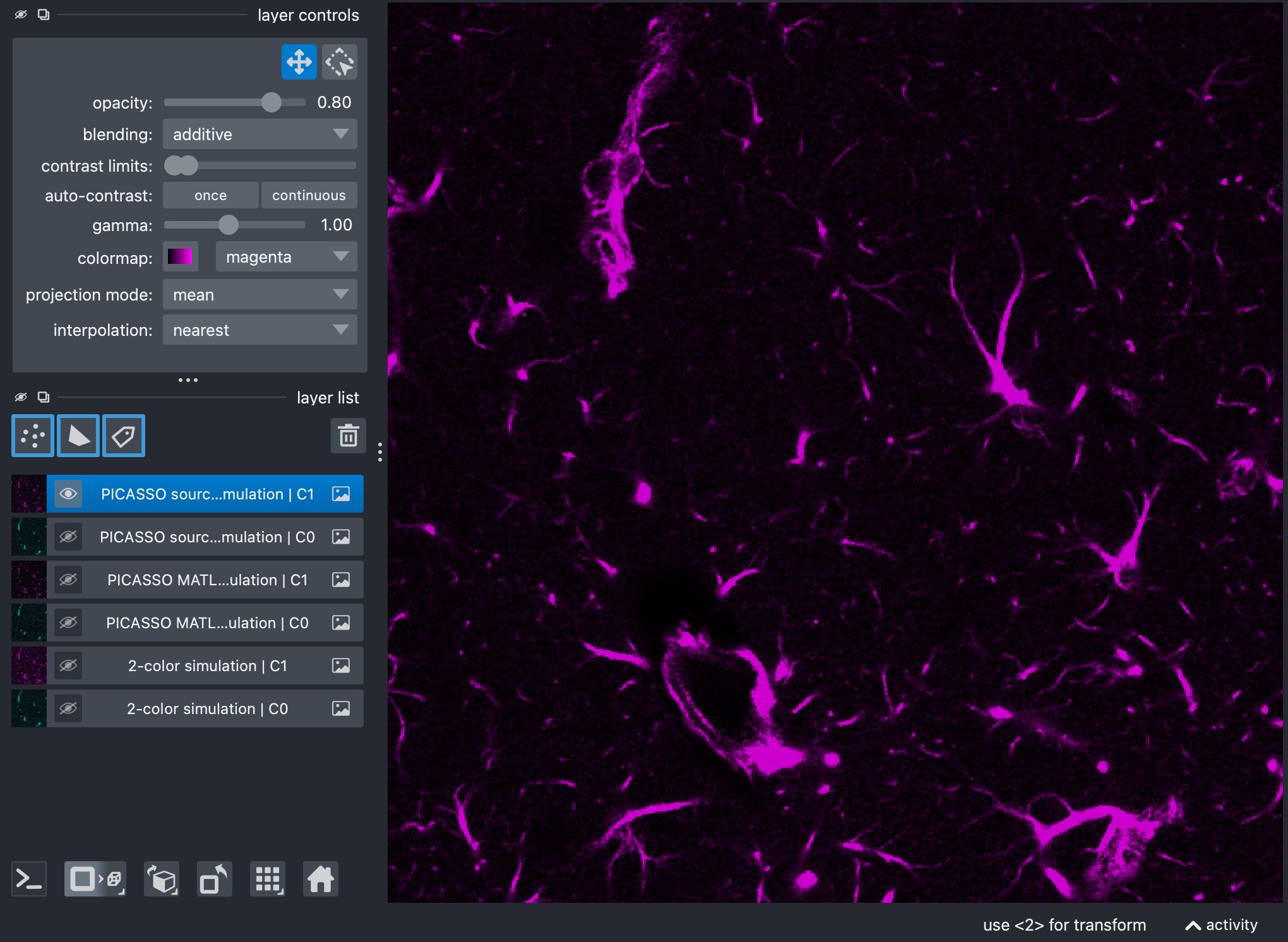
Task: Delete selected layers with trash icon
Action: click(349, 436)
